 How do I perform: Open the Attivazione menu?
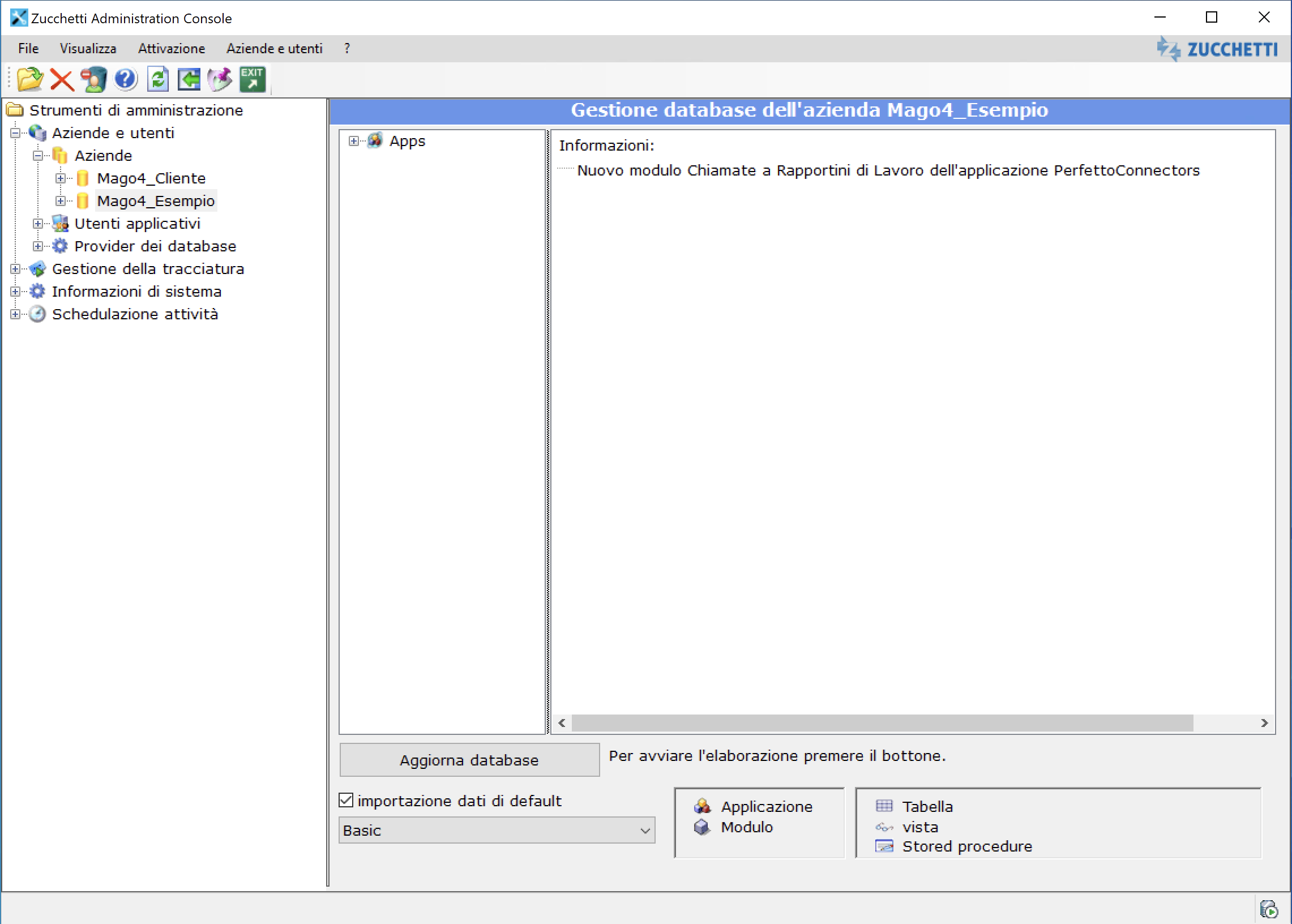pyautogui.click(x=171, y=49)
